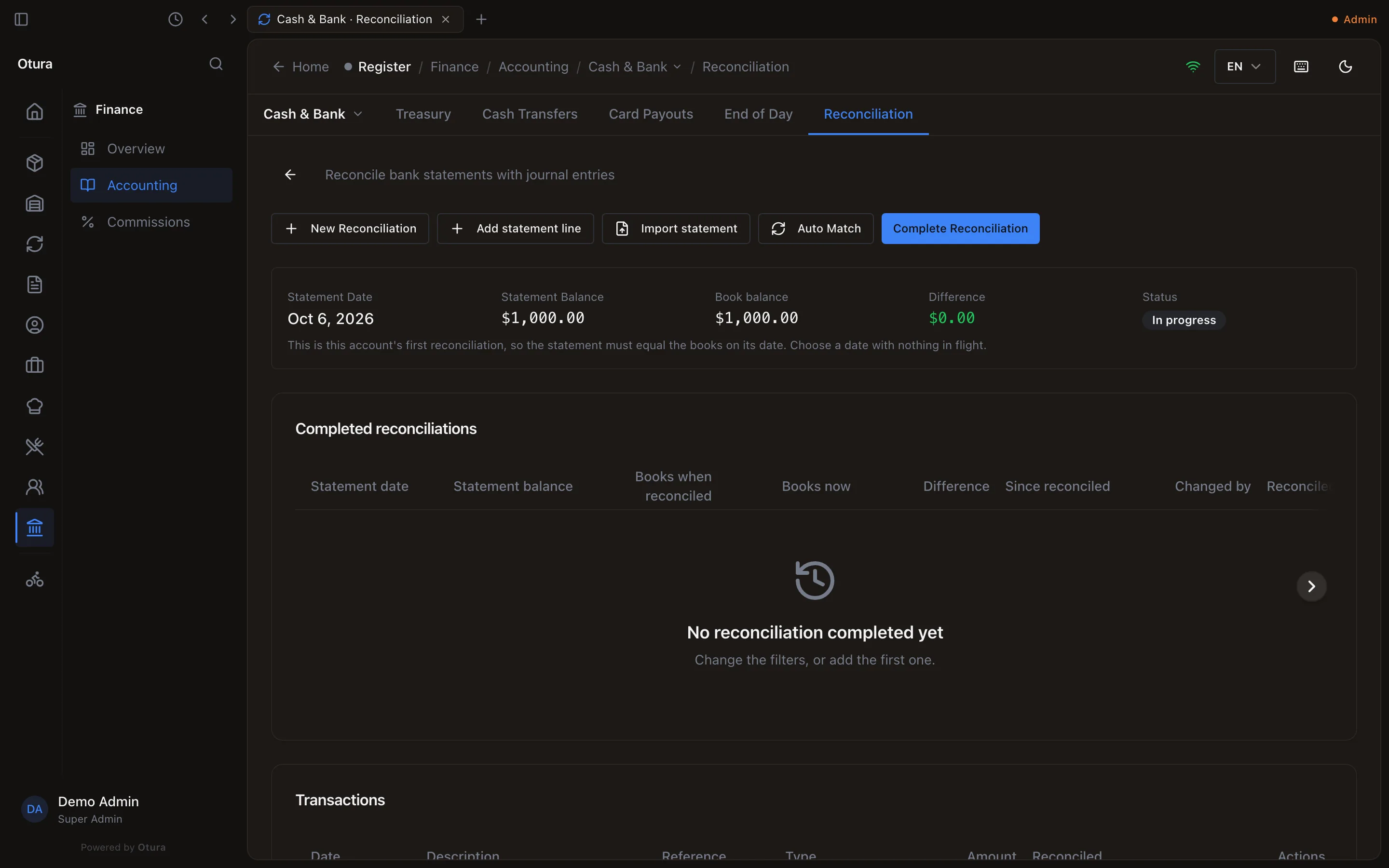
Task: Click the Home breadcrumb link
Action: 301,67
